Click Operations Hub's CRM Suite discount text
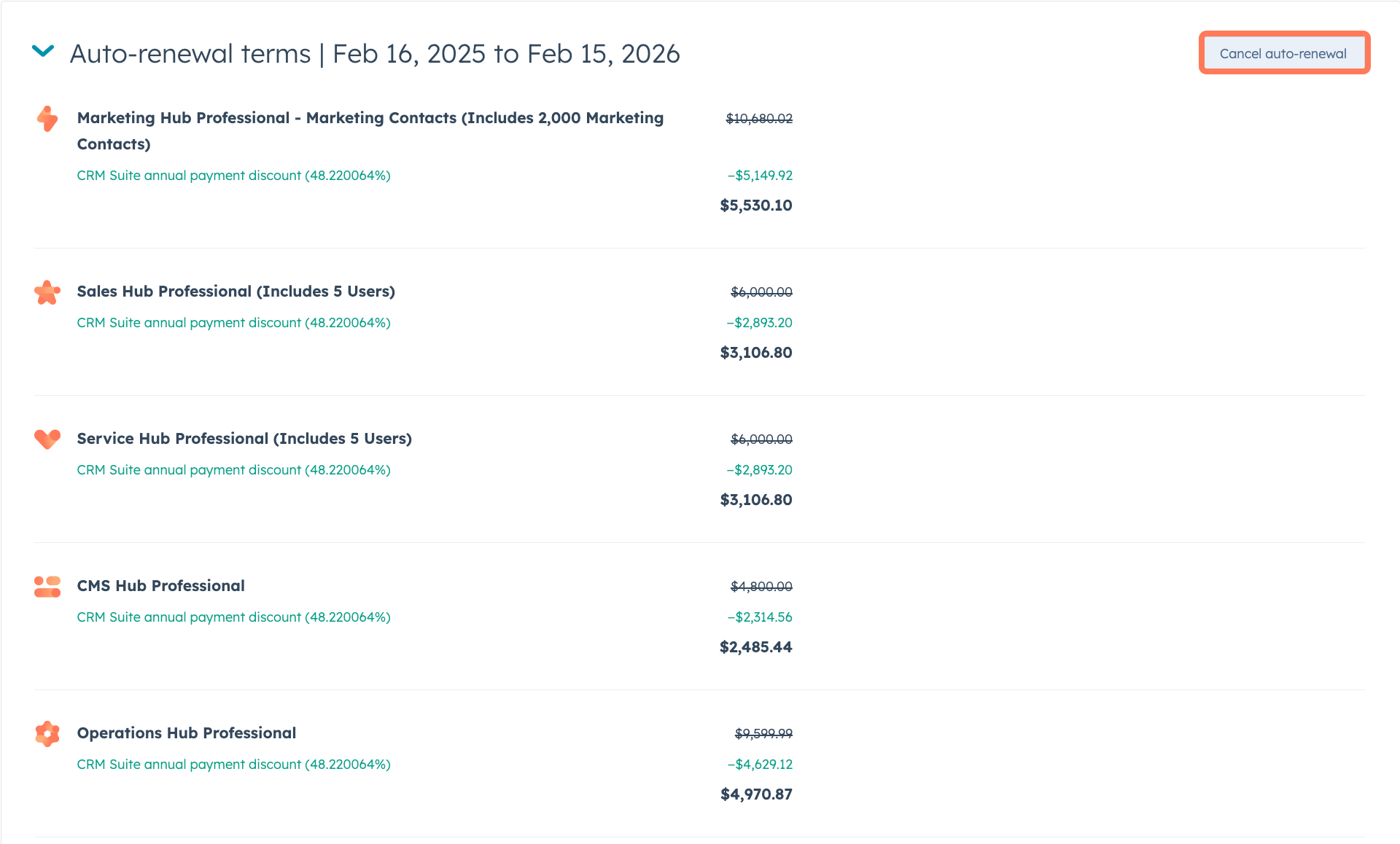Image resolution: width=1400 pixels, height=844 pixels. pyautogui.click(x=233, y=765)
